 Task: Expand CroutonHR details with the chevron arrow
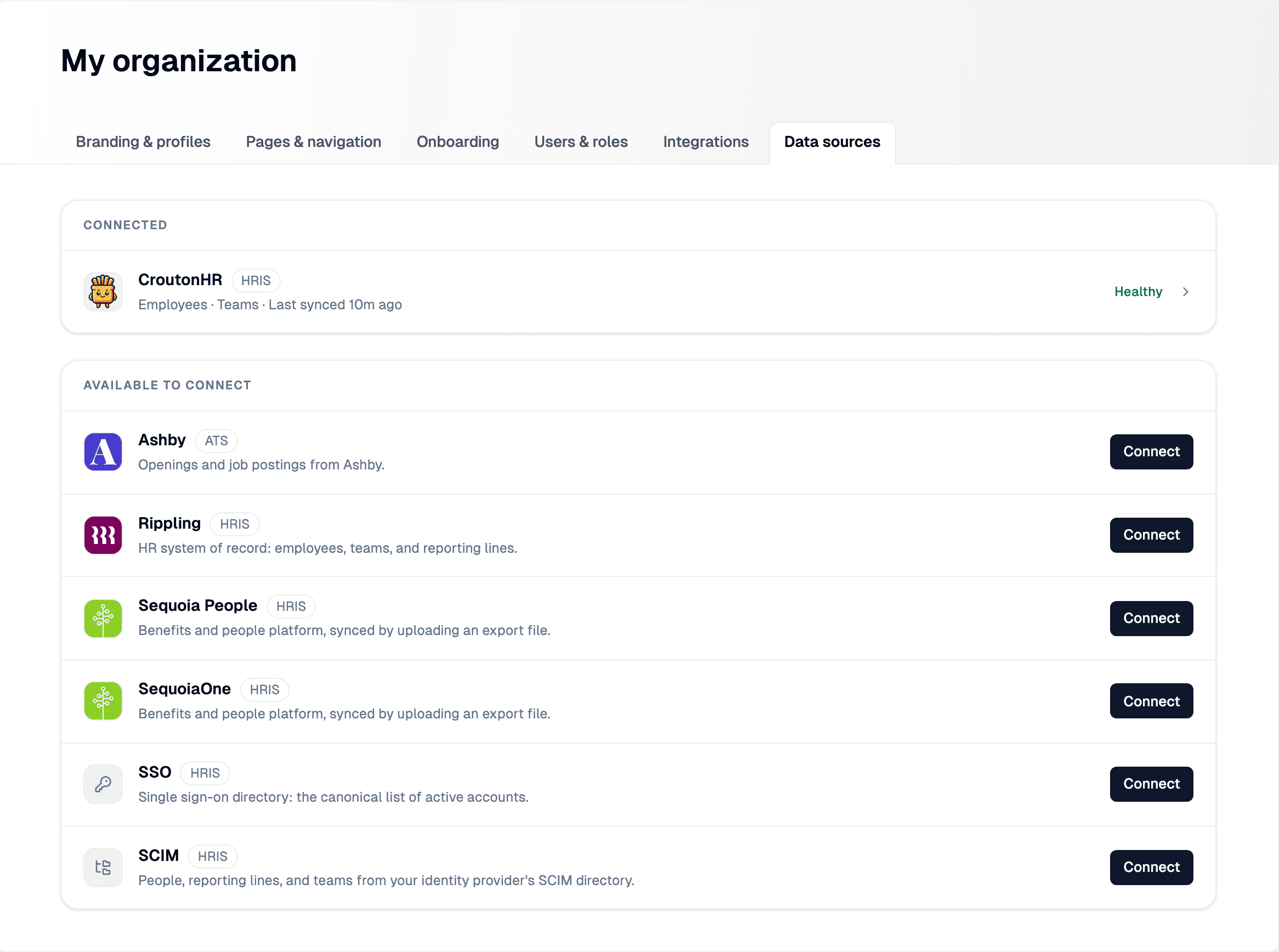tap(1185, 292)
